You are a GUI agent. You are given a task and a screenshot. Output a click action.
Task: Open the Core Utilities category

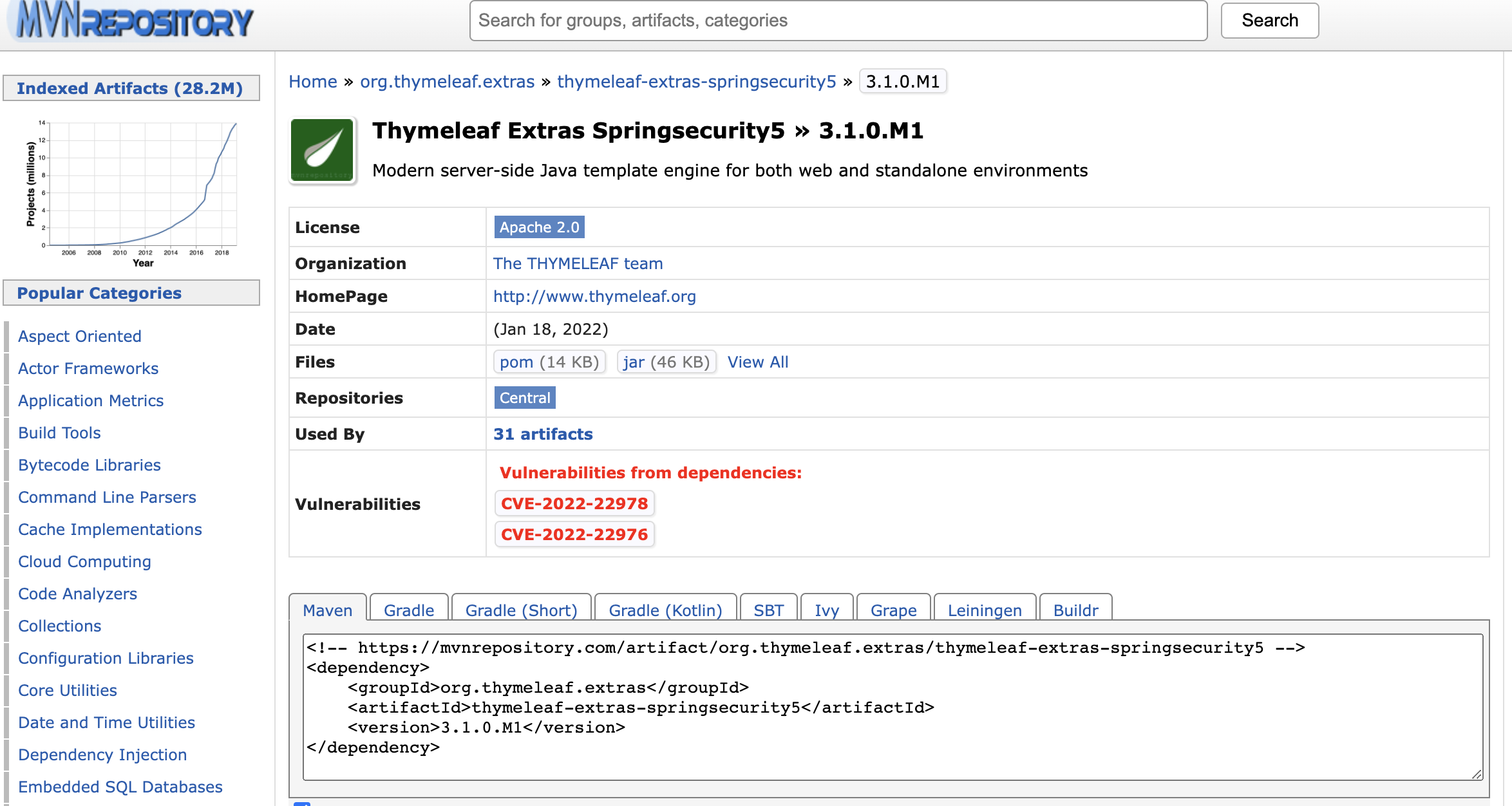pyautogui.click(x=68, y=690)
